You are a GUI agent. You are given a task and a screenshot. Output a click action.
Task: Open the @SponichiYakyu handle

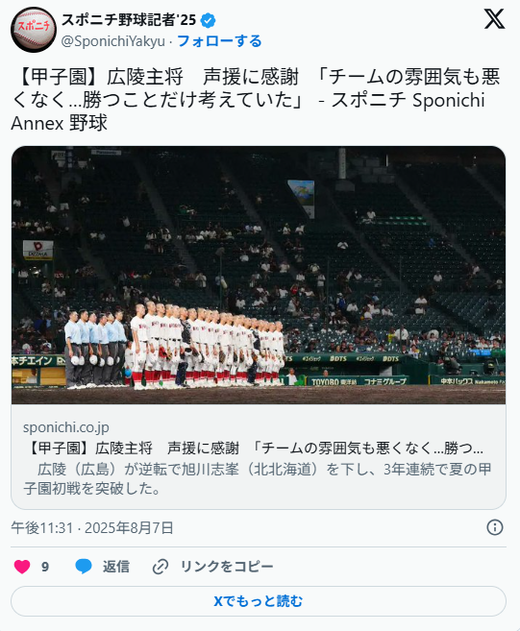tap(113, 41)
